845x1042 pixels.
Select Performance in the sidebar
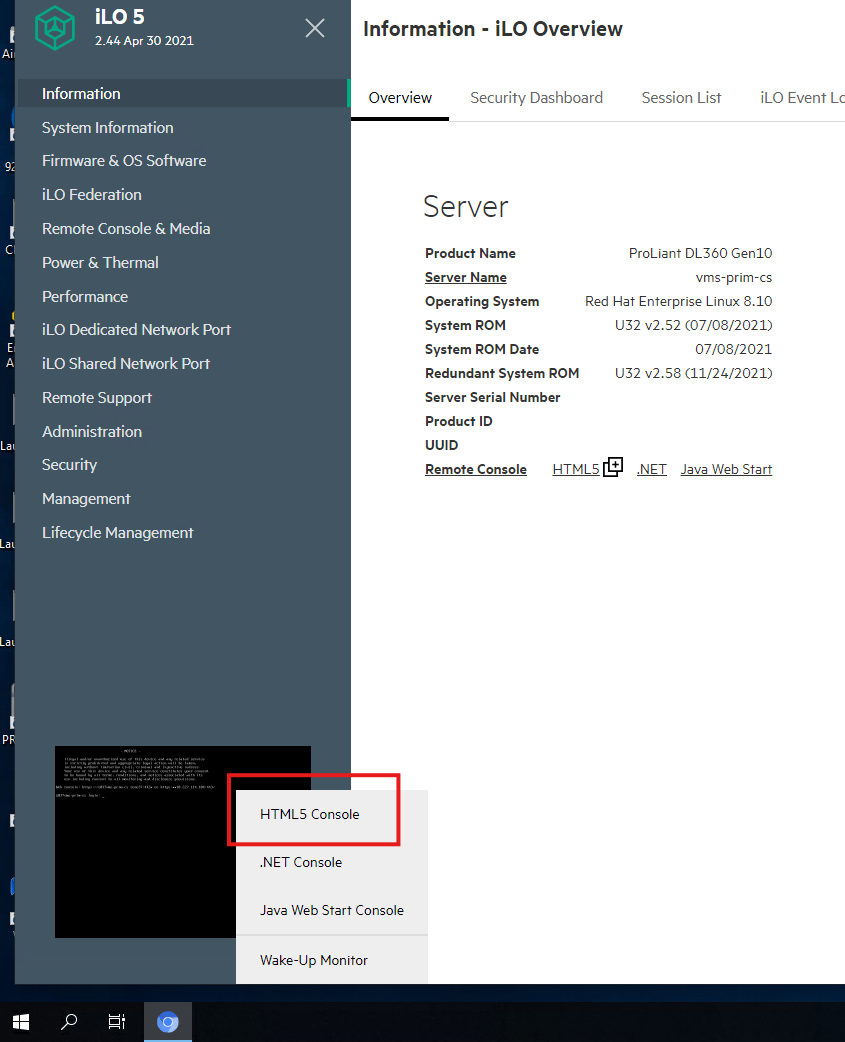85,296
